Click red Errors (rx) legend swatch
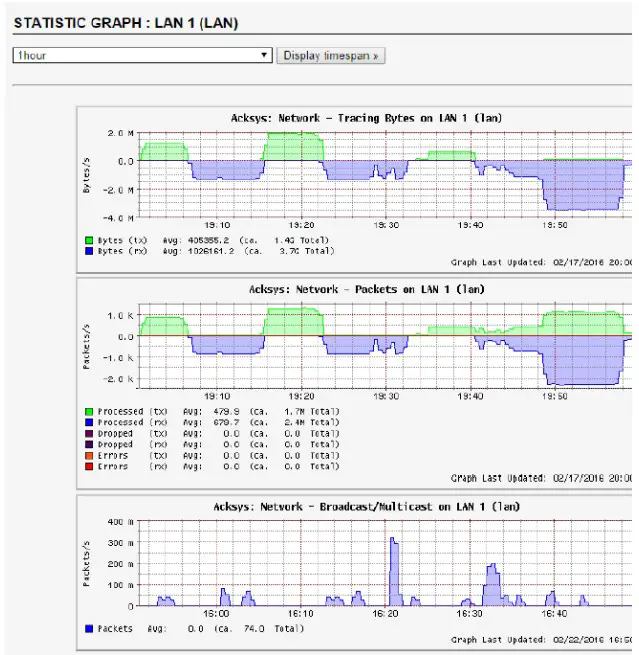This screenshot has height=655, width=639. click(89, 466)
